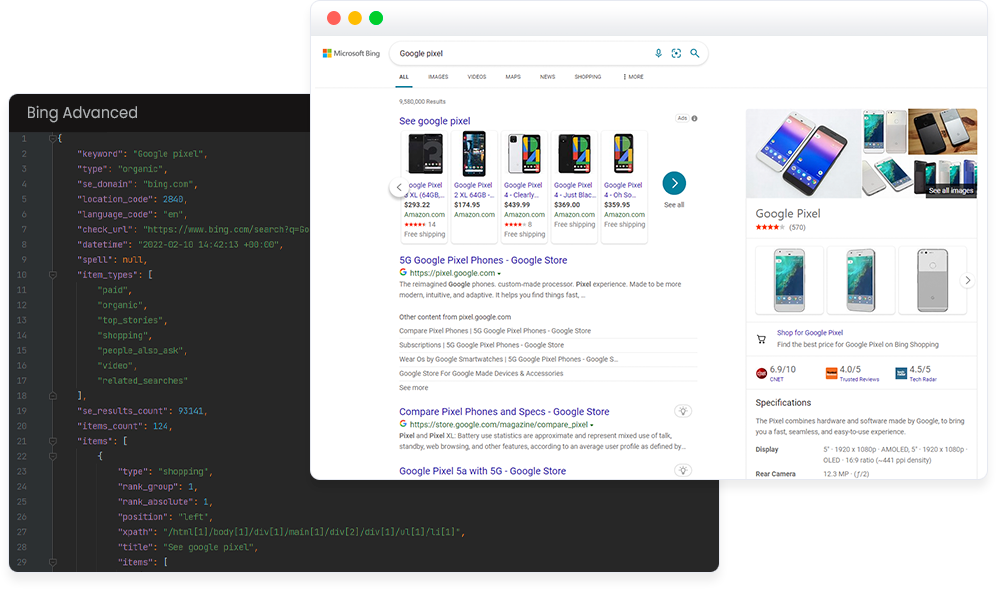Image resolution: width=996 pixels, height=589 pixels.
Task: Click "location_code": 2840 in code
Action: [131, 199]
